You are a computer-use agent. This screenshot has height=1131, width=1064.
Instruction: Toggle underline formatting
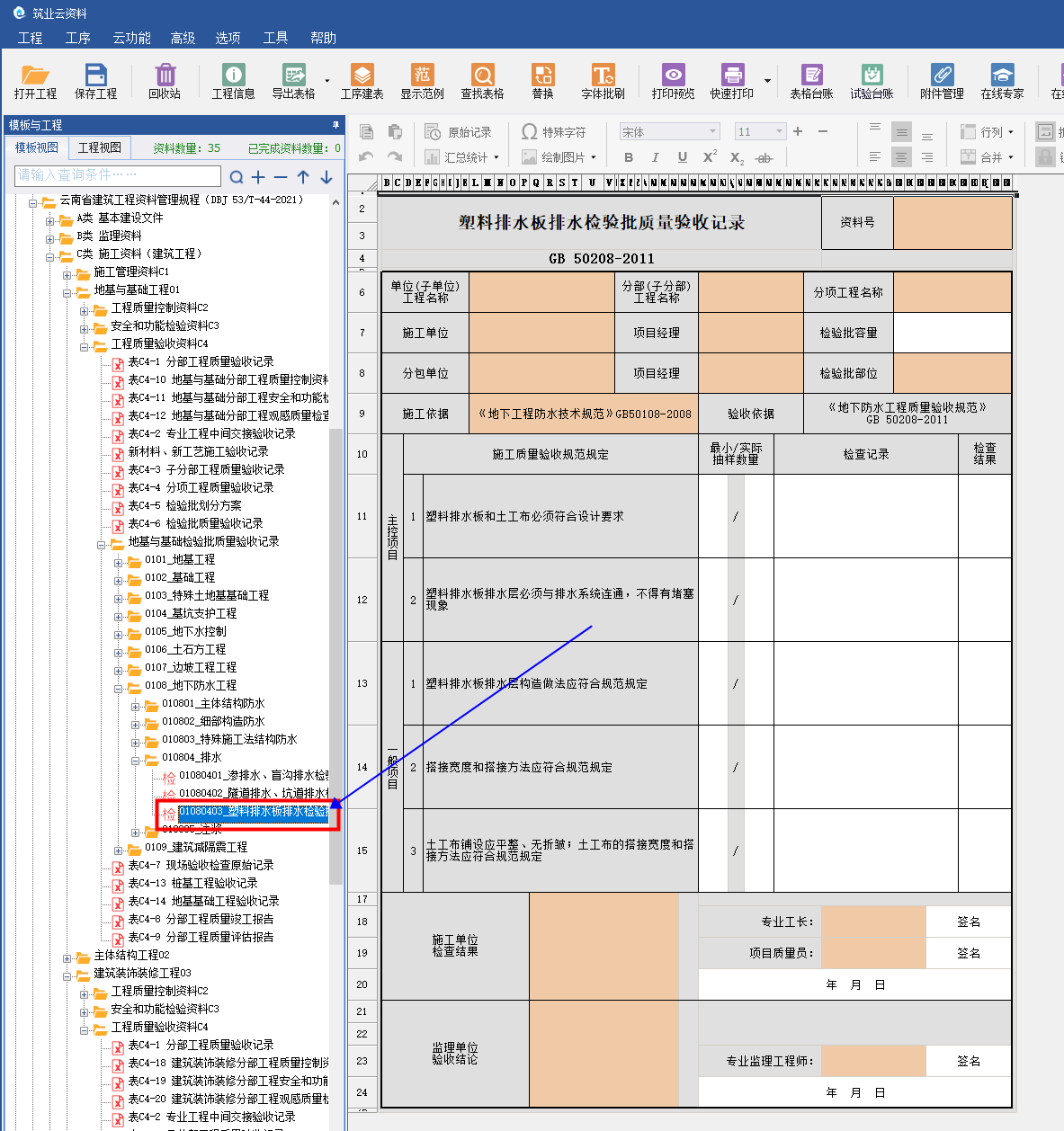point(682,157)
